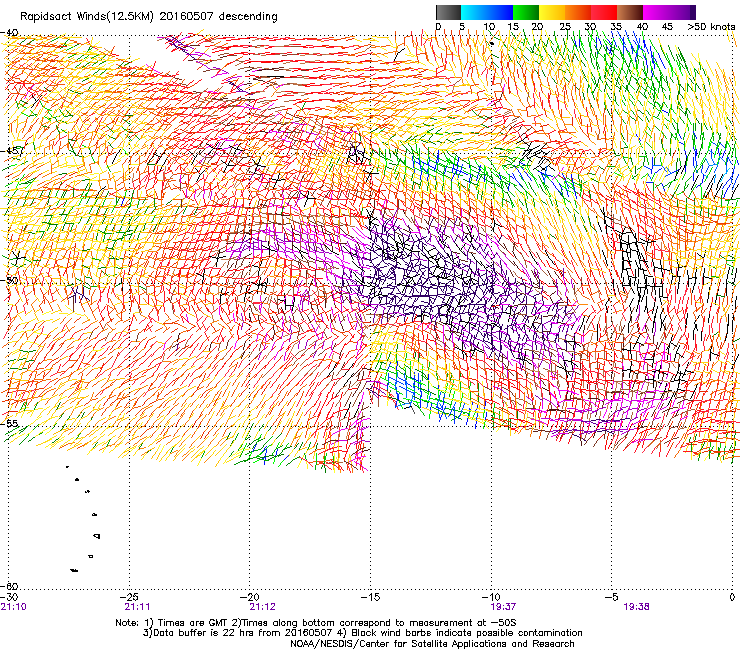Viewport: 740px width, 650px height.
Task: Click the '35' legend scale label
Action: tap(616, 26)
